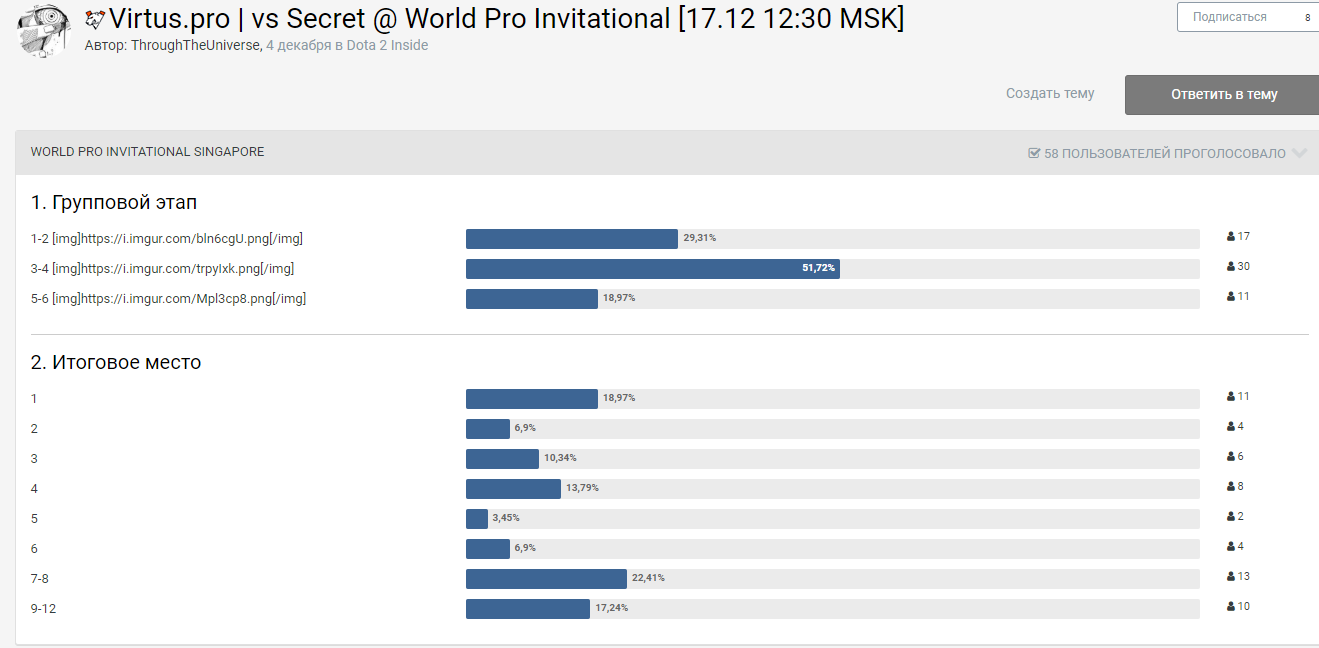
Task: Click the author's avatar image
Action: (45, 30)
